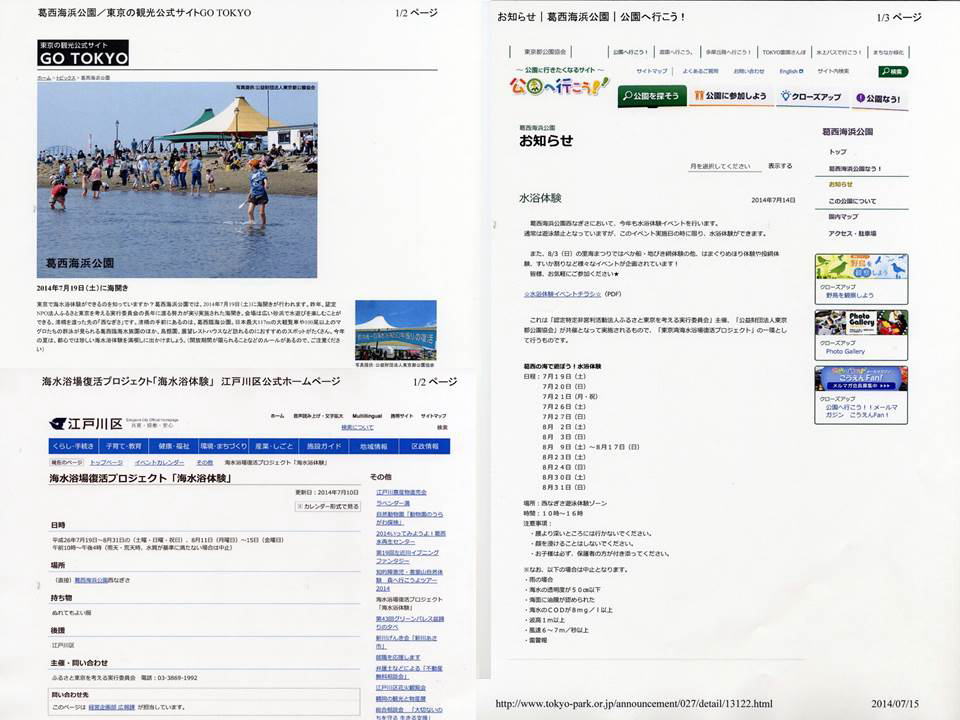Click the 葛西海浜公園 link under 場所
The width and height of the screenshot is (960, 720).
tap(91, 580)
